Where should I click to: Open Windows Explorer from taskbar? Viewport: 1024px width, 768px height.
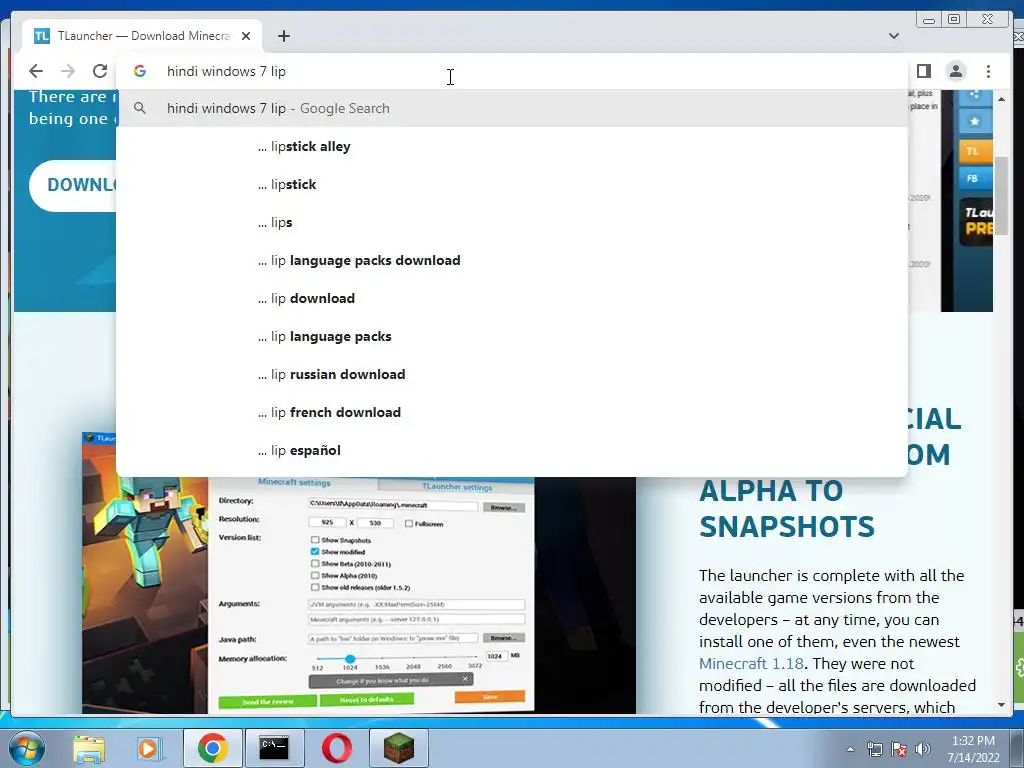89,748
